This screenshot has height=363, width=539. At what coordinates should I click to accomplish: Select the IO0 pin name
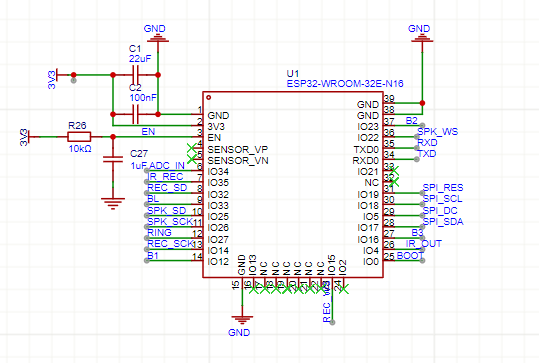pyautogui.click(x=371, y=262)
